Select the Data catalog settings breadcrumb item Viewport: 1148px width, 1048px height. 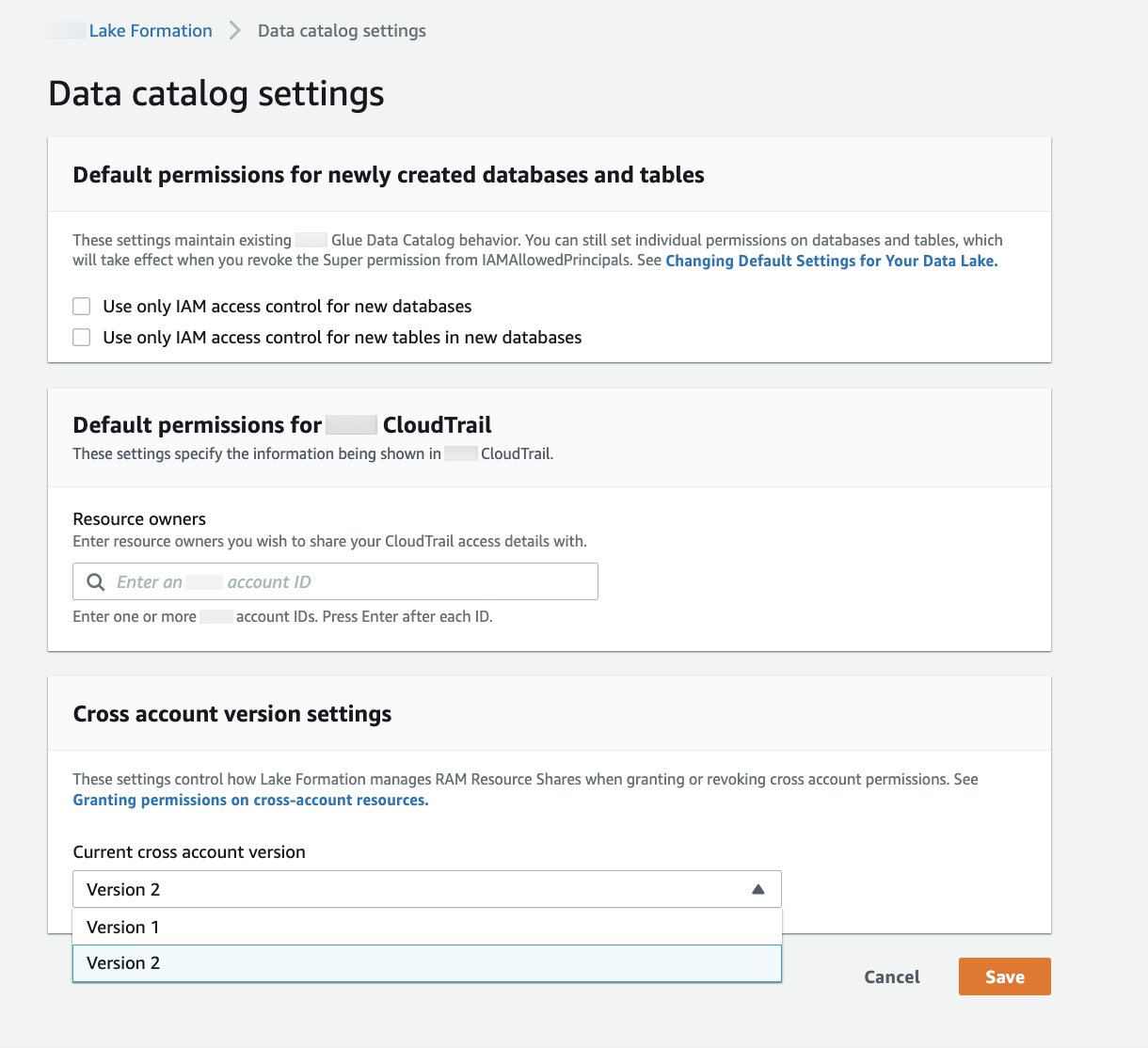click(342, 31)
